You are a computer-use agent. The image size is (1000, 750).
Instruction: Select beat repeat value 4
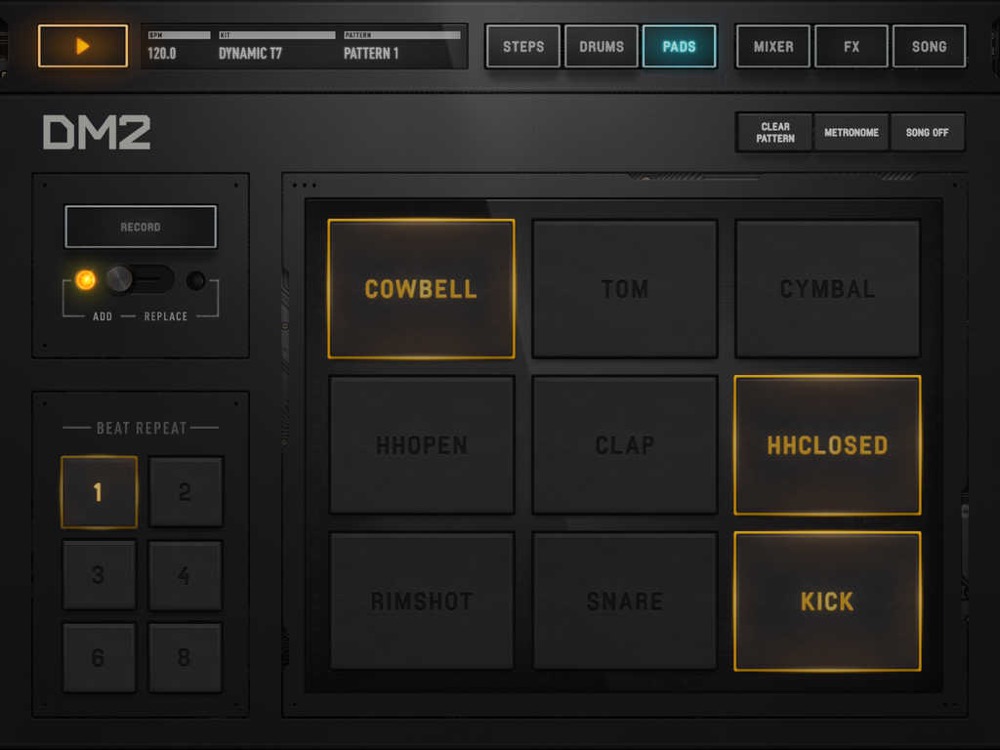coord(185,574)
